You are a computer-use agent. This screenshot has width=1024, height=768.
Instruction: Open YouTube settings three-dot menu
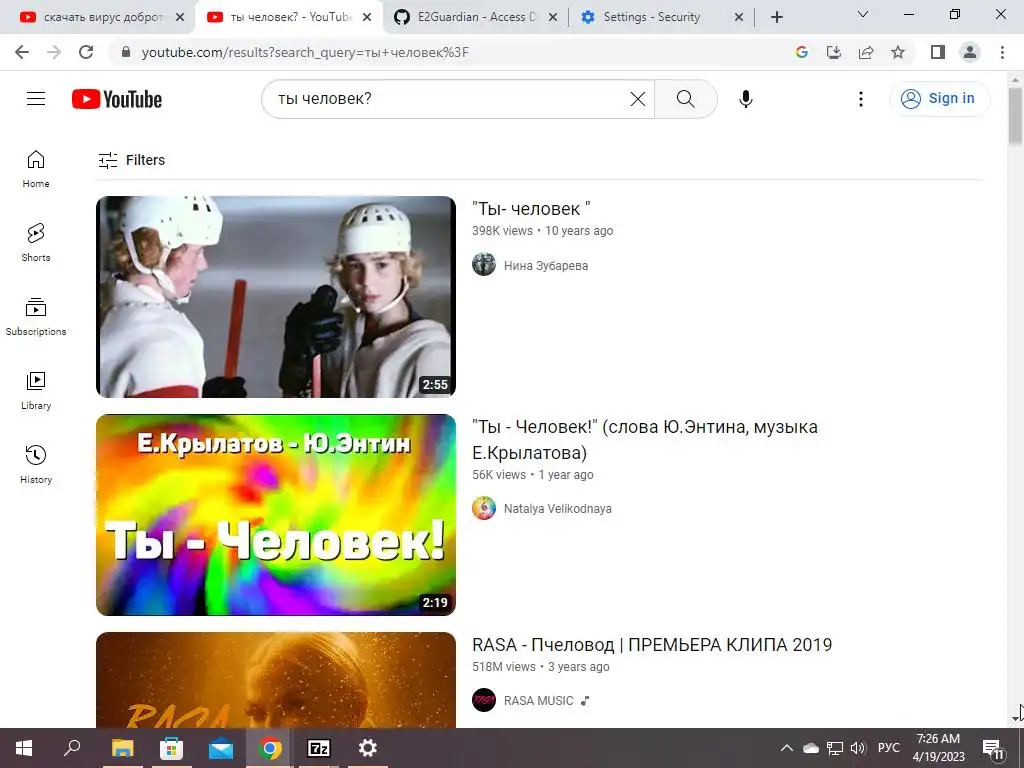point(861,99)
